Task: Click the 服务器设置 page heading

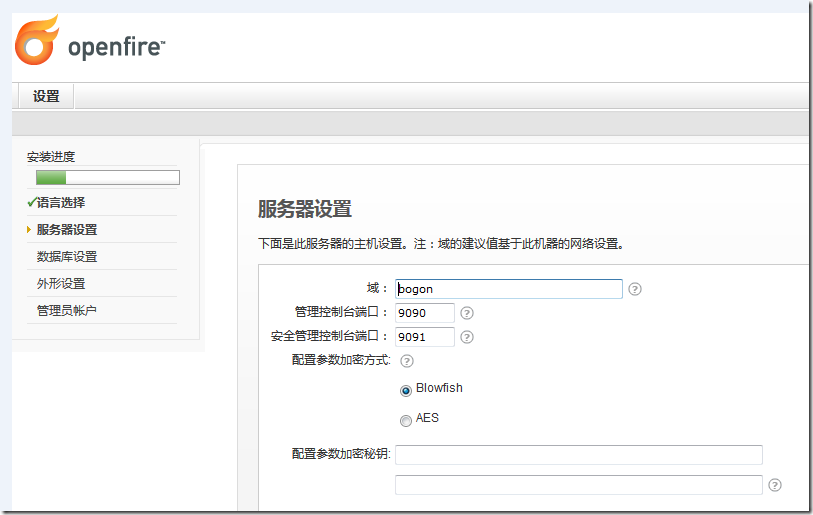Action: click(x=305, y=210)
